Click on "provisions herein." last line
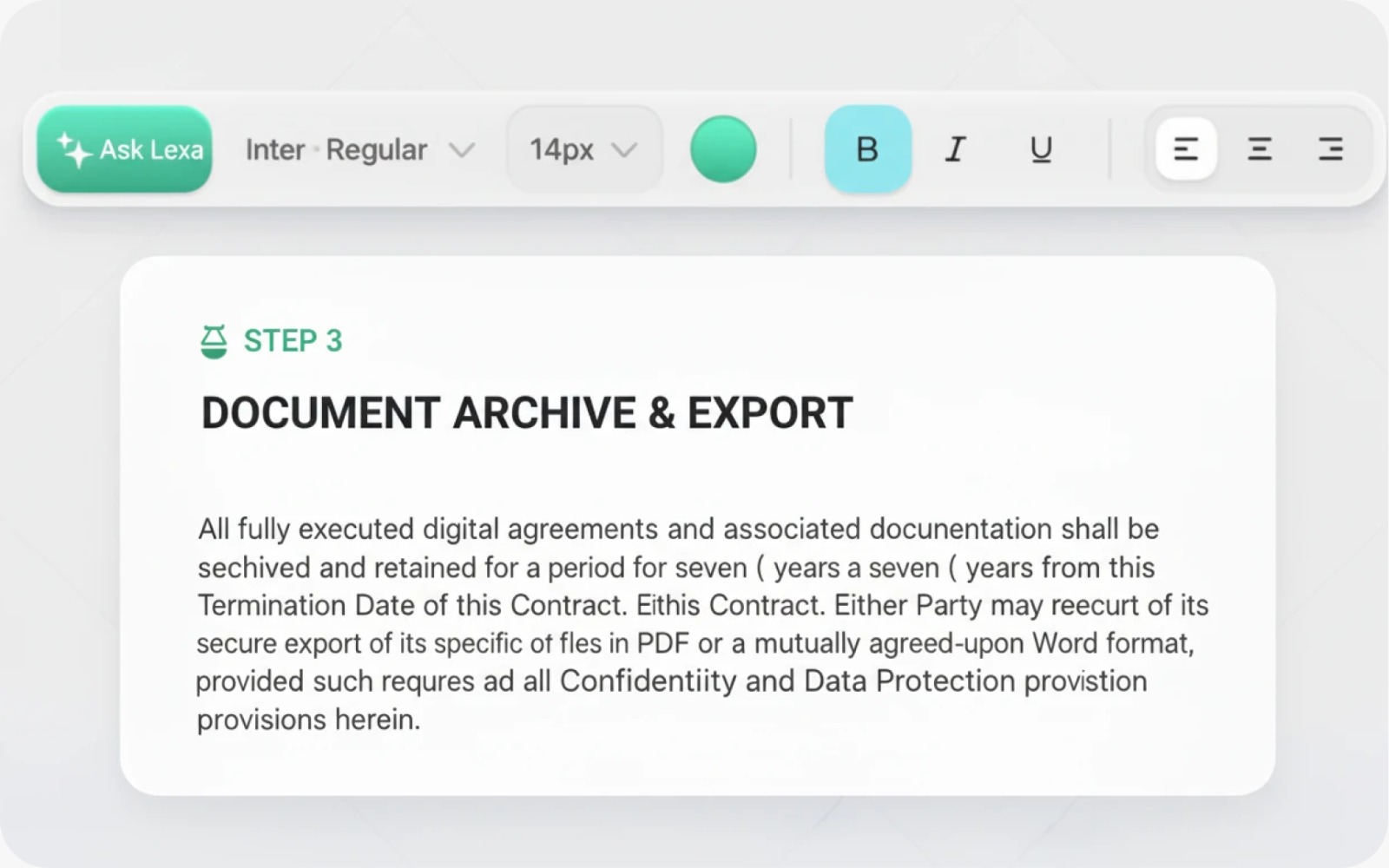Viewport: 1389px width, 868px height. [308, 720]
